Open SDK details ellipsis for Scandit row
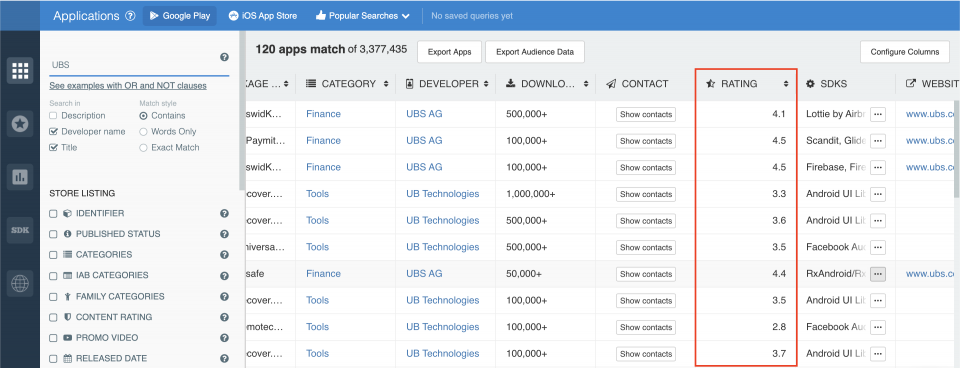960x368 pixels. click(877, 141)
